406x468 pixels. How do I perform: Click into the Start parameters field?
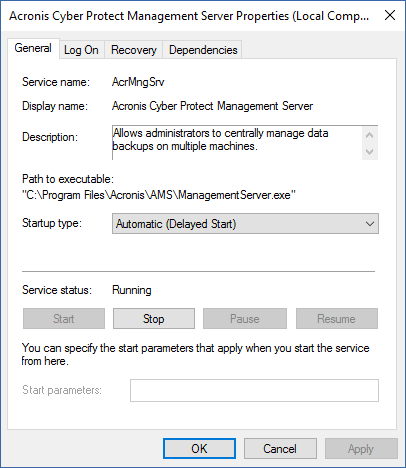(x=254, y=390)
